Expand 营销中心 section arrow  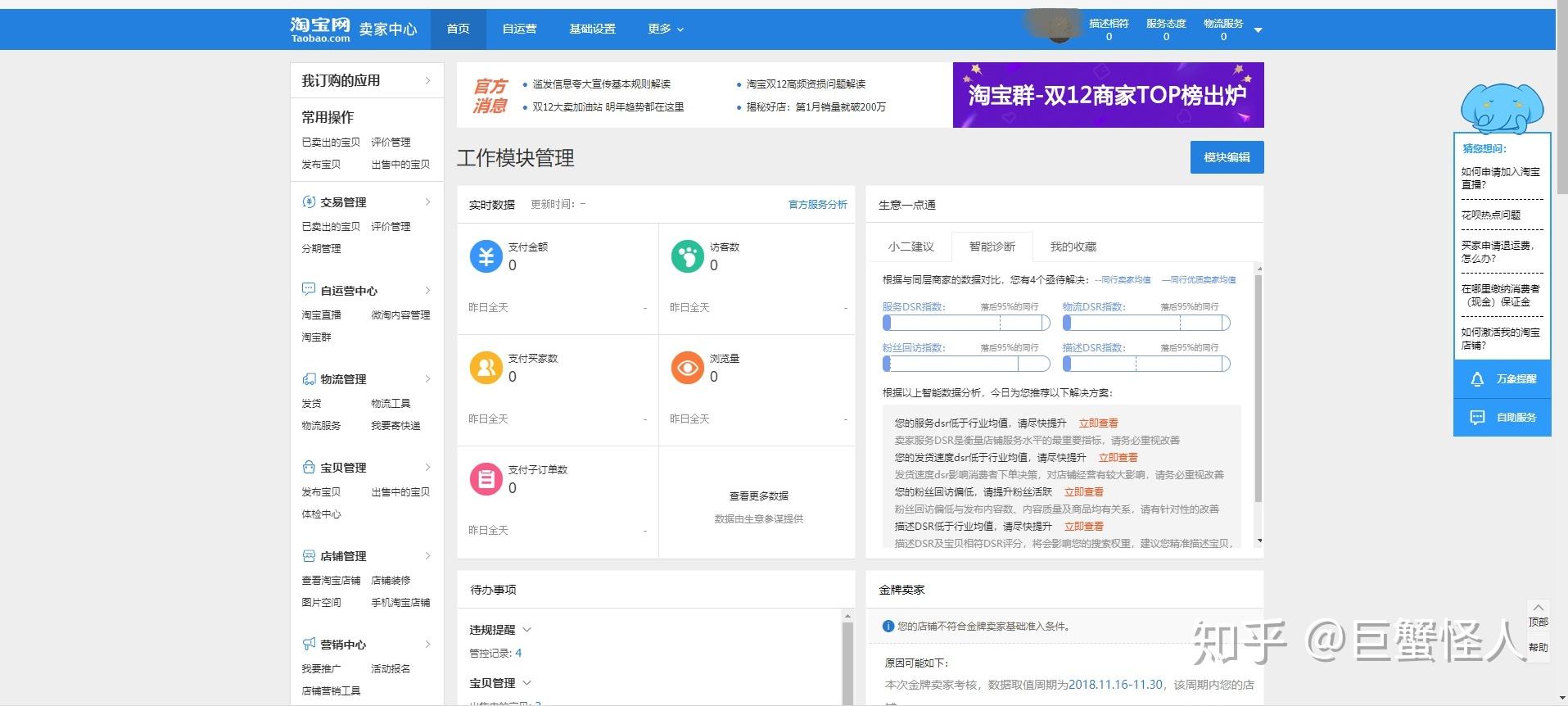tap(427, 644)
